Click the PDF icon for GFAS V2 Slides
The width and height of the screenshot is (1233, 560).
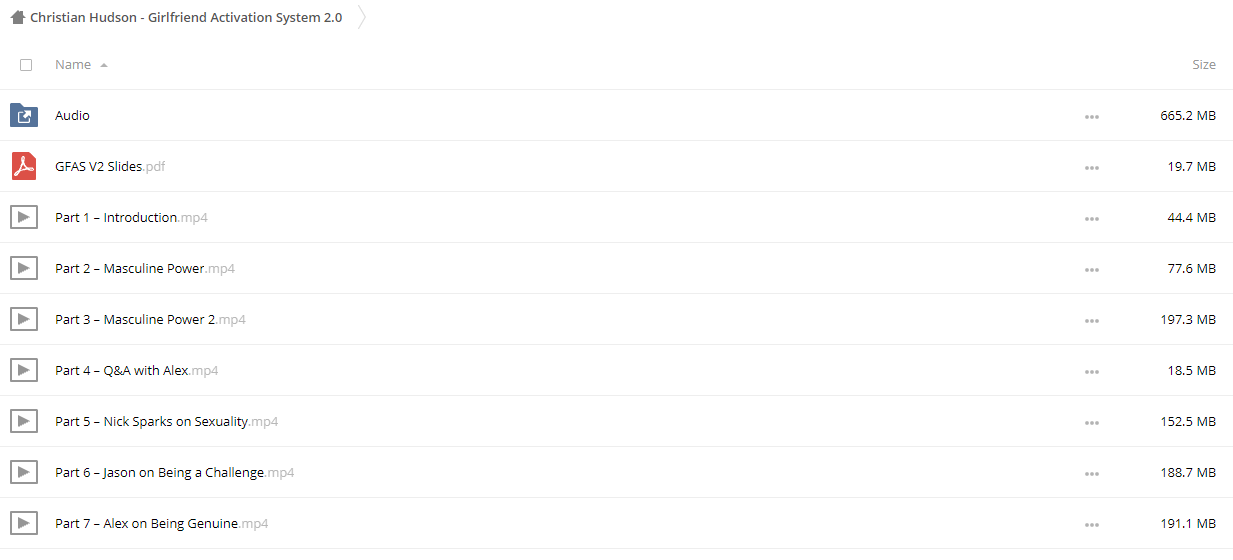click(x=24, y=166)
